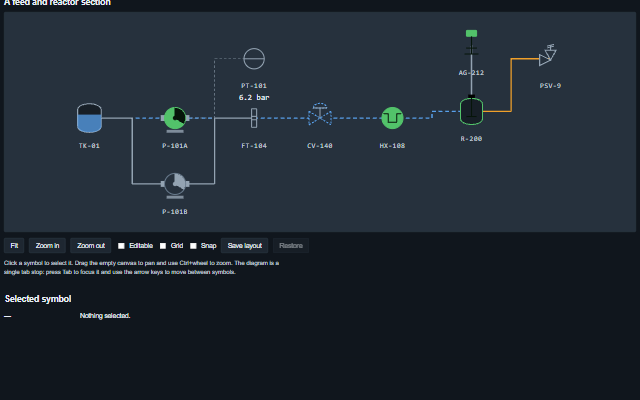640x400 pixels.
Task: Toggle the Snap checkbox
Action: click(193, 246)
